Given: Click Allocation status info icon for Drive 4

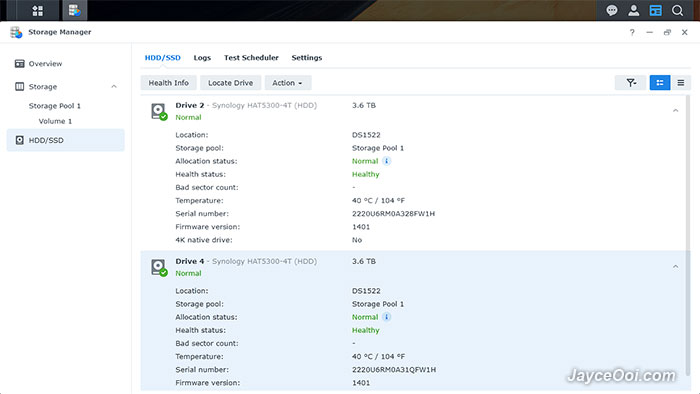Looking at the screenshot, I should point(387,317).
